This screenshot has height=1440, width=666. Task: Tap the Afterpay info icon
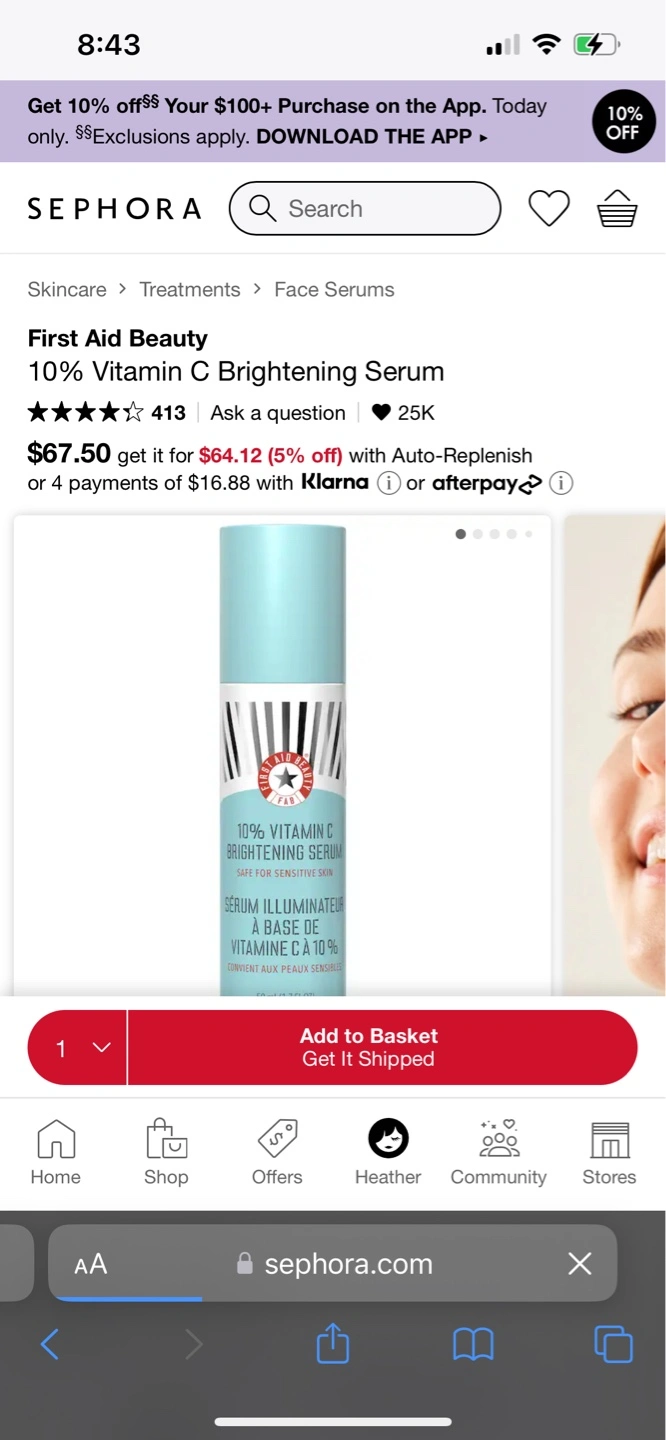[561, 483]
